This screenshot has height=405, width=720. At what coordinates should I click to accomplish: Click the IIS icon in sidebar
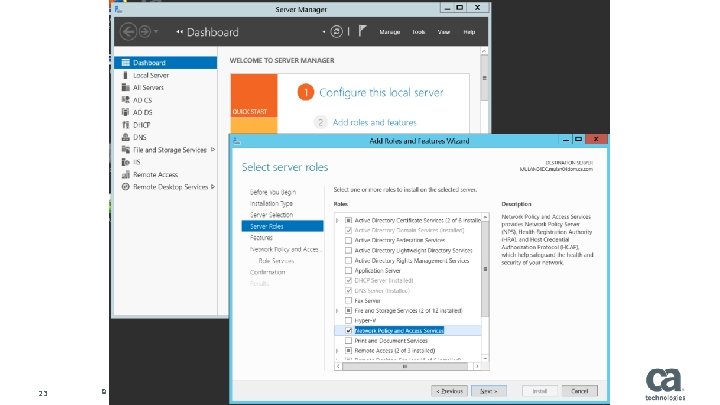pos(125,162)
